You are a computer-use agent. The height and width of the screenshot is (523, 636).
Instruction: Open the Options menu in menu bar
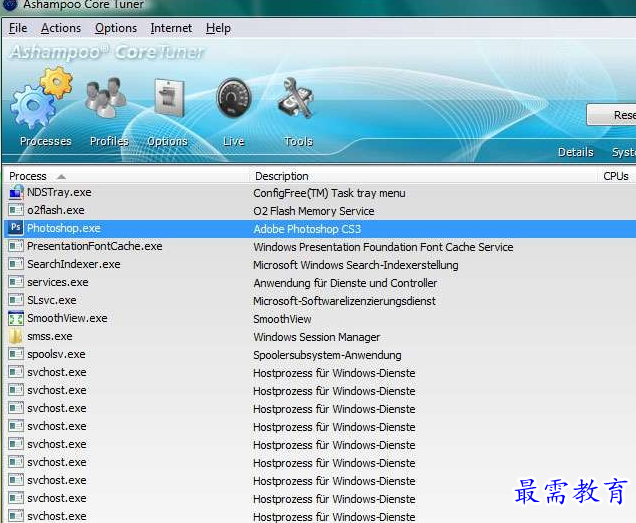click(x=116, y=28)
